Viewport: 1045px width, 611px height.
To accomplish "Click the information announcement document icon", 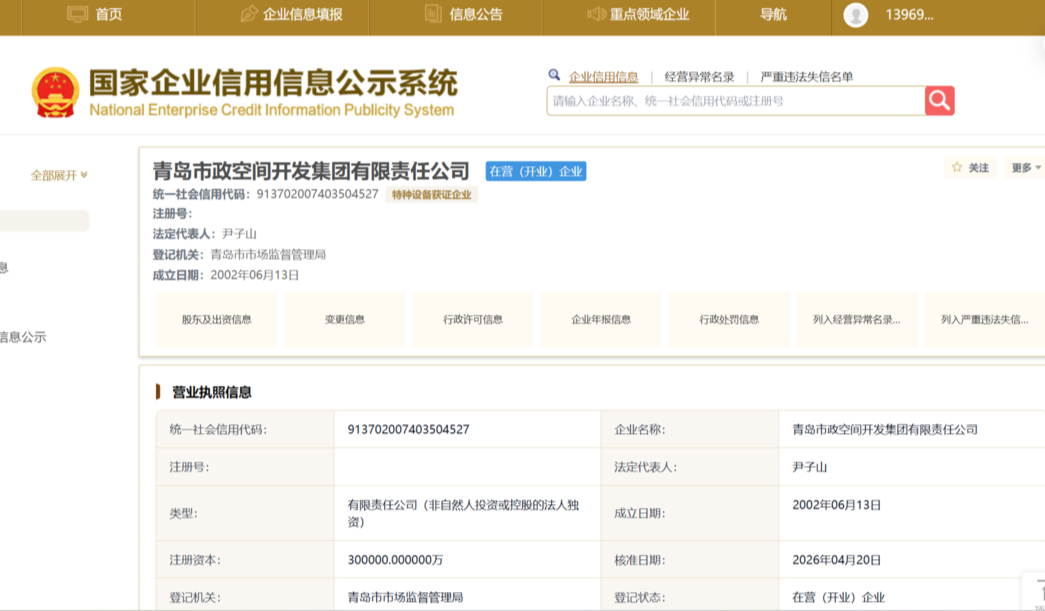I will pyautogui.click(x=433, y=14).
